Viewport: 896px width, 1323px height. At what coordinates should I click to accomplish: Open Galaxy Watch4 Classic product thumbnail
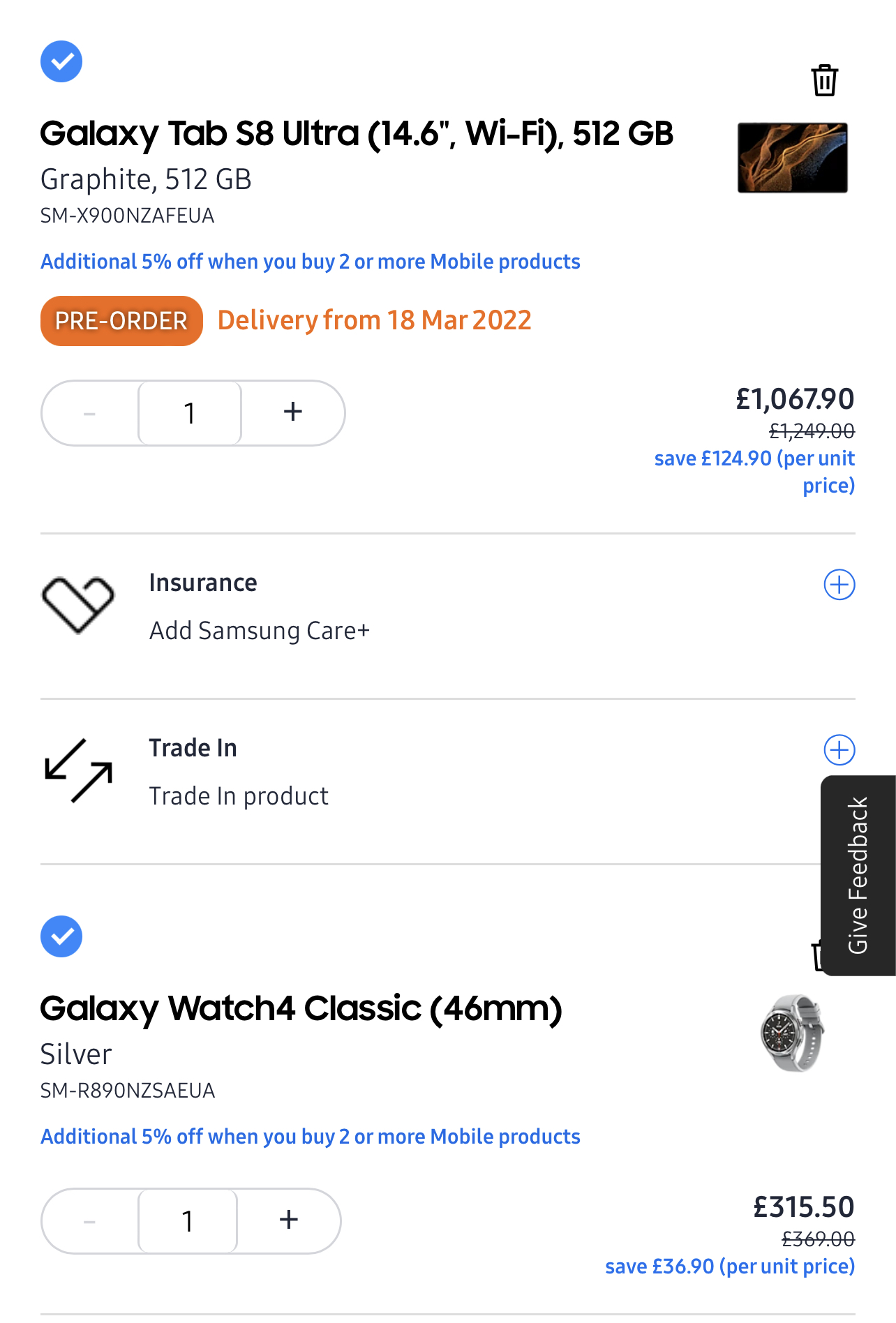[x=792, y=1033]
